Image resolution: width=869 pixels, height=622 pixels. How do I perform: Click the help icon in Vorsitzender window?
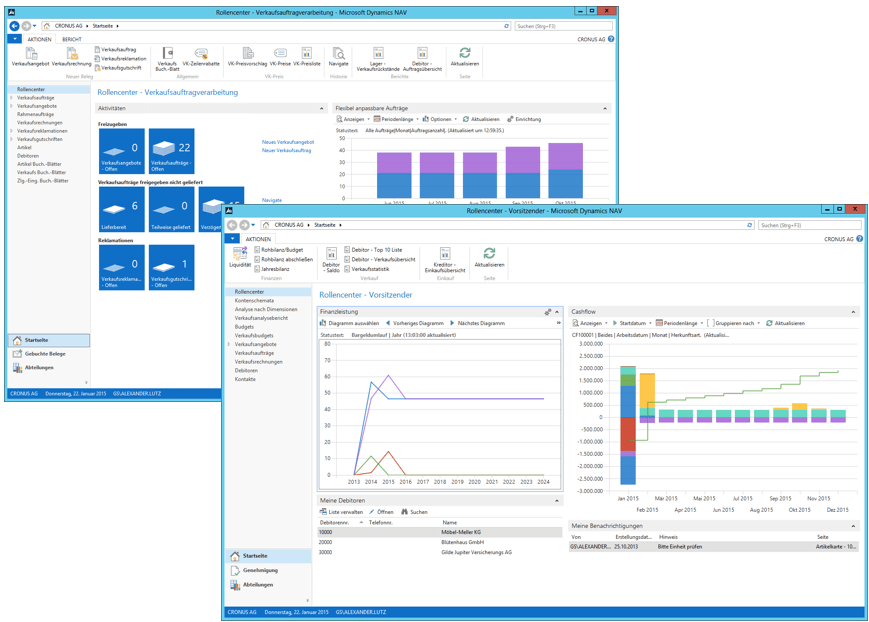tap(860, 239)
